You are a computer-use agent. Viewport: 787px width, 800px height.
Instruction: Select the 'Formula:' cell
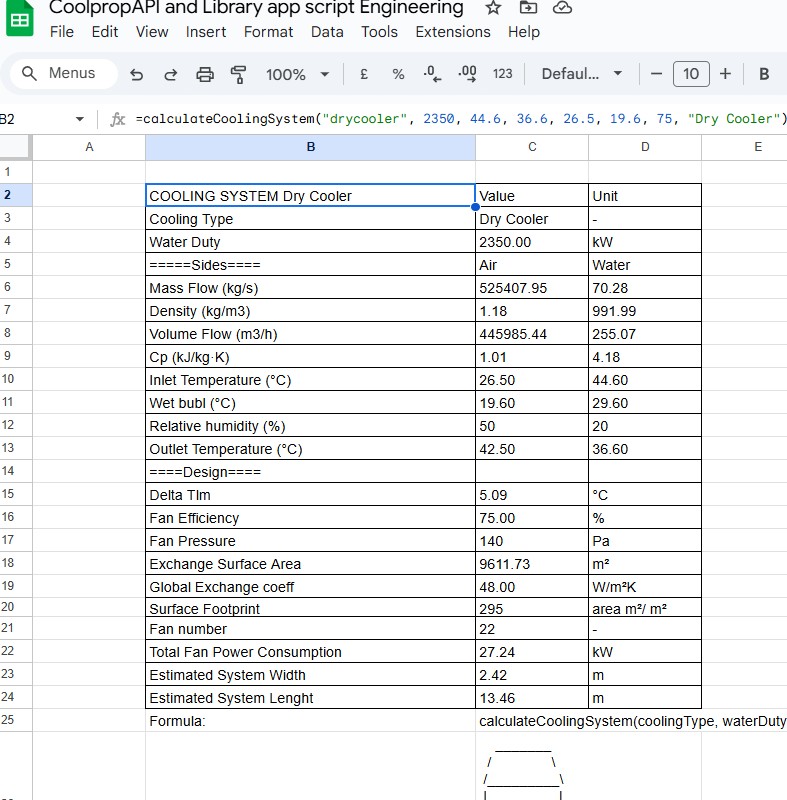[x=310, y=720]
